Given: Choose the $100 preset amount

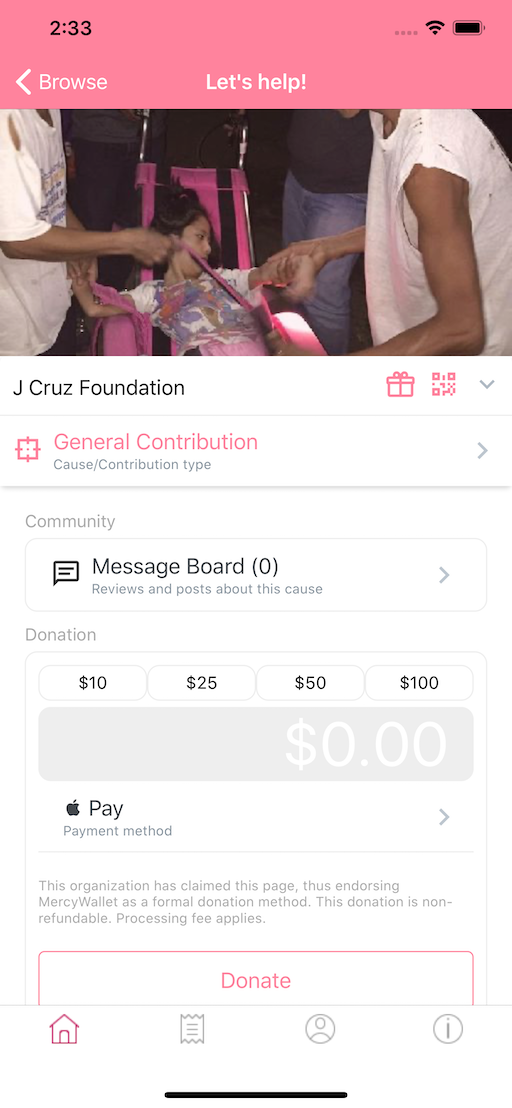Looking at the screenshot, I should pyautogui.click(x=419, y=683).
